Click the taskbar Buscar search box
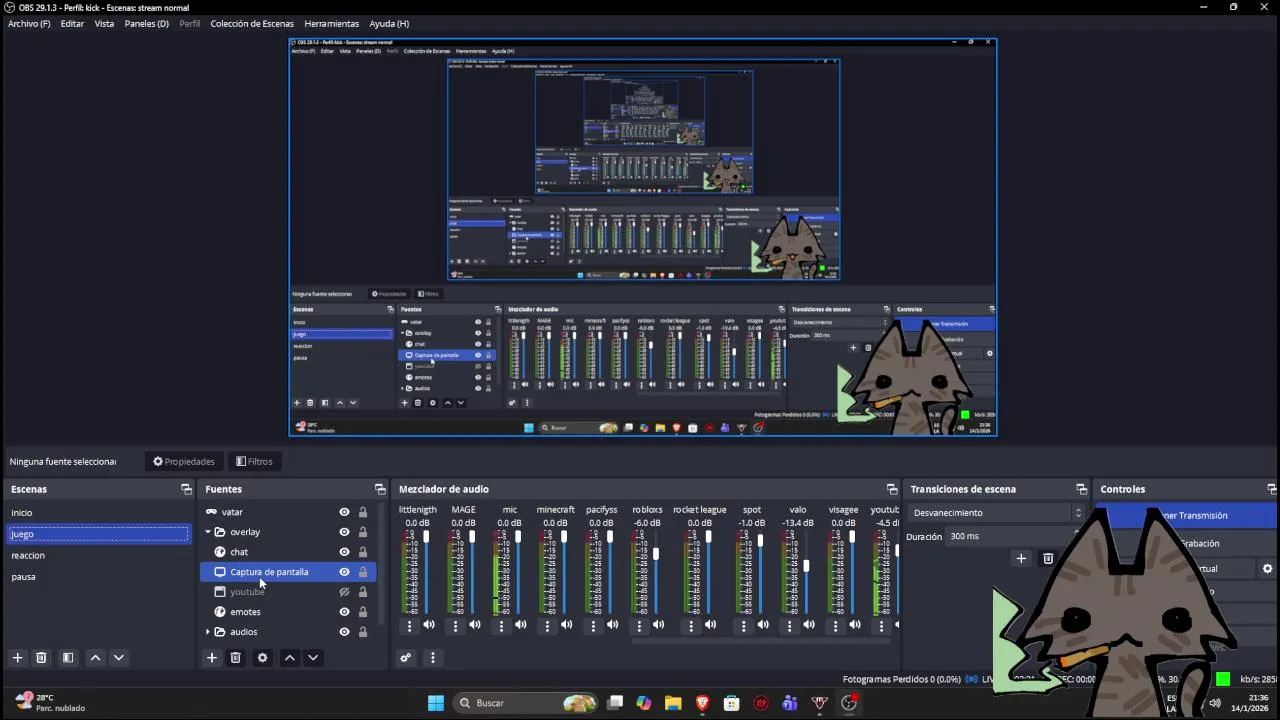The height and width of the screenshot is (720, 1280). tap(527, 703)
